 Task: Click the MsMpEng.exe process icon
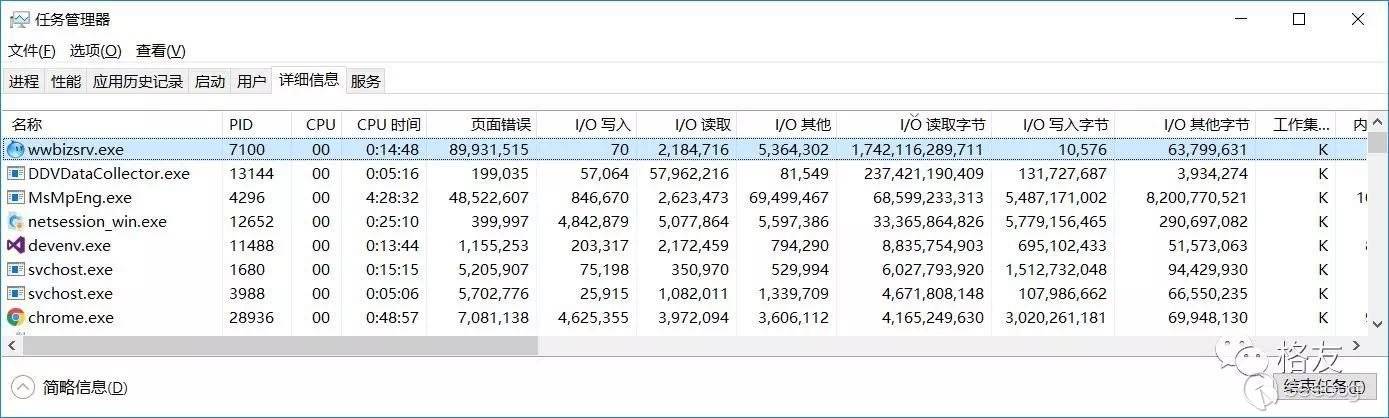click(15, 198)
